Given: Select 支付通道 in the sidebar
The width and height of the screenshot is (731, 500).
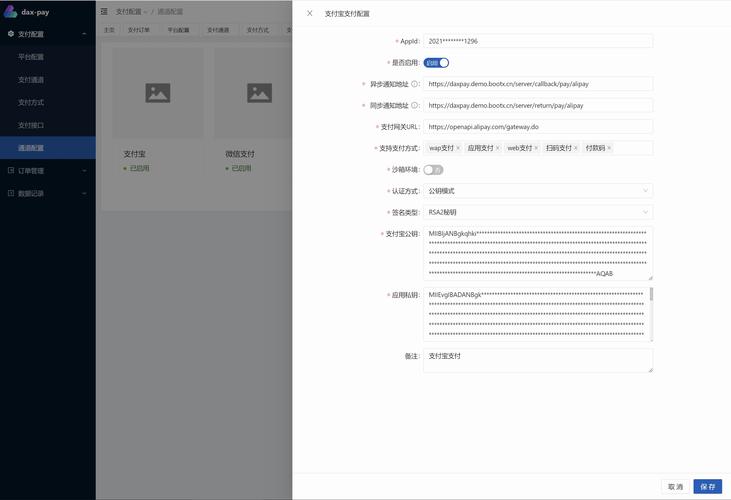Looking at the screenshot, I should (x=48, y=80).
